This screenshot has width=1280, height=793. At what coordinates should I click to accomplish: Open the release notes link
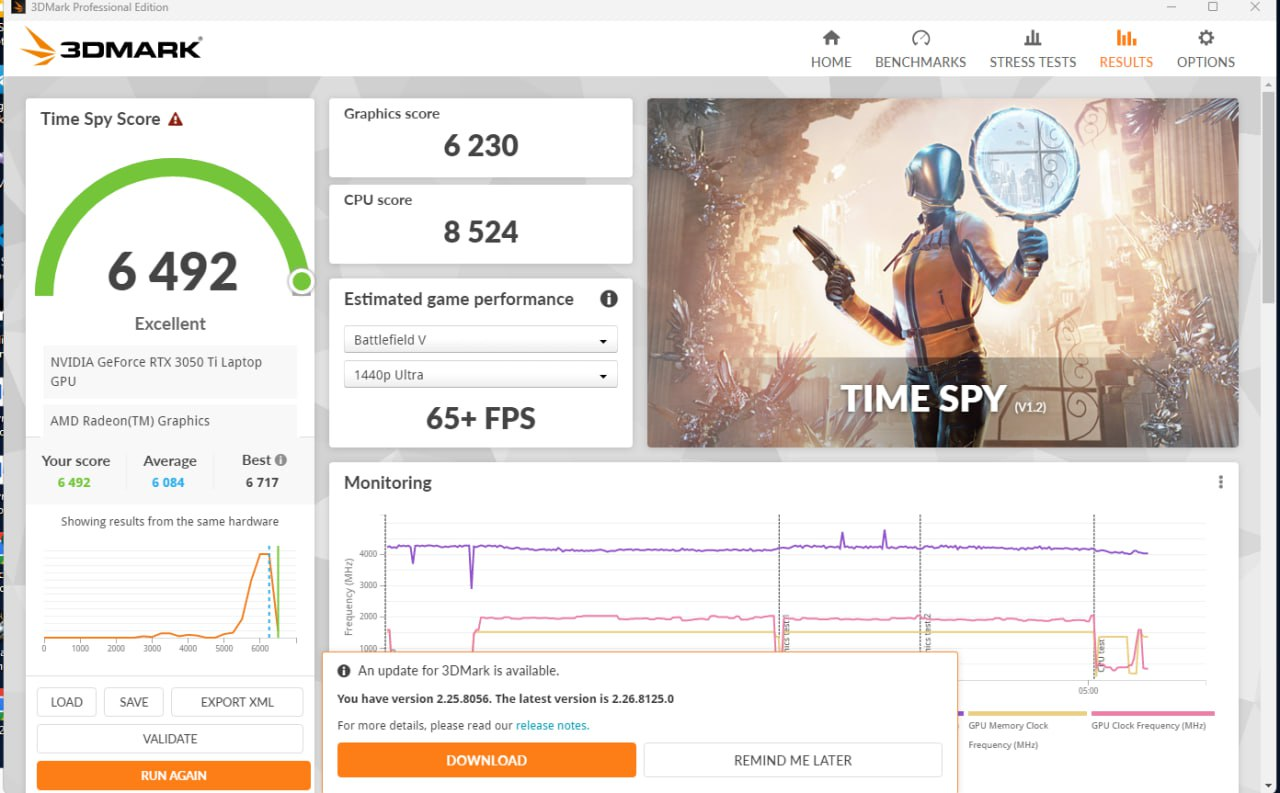[x=552, y=726]
